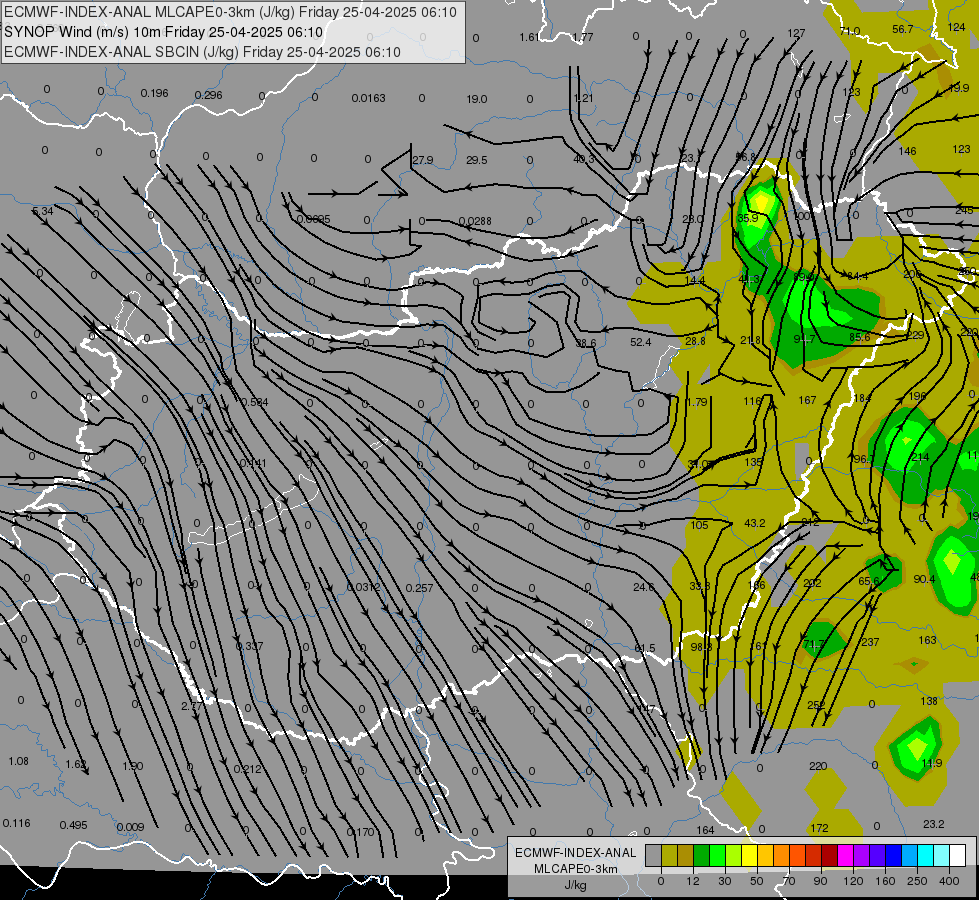Click the map value 85.6
The height and width of the screenshot is (900, 979).
[x=860, y=337]
